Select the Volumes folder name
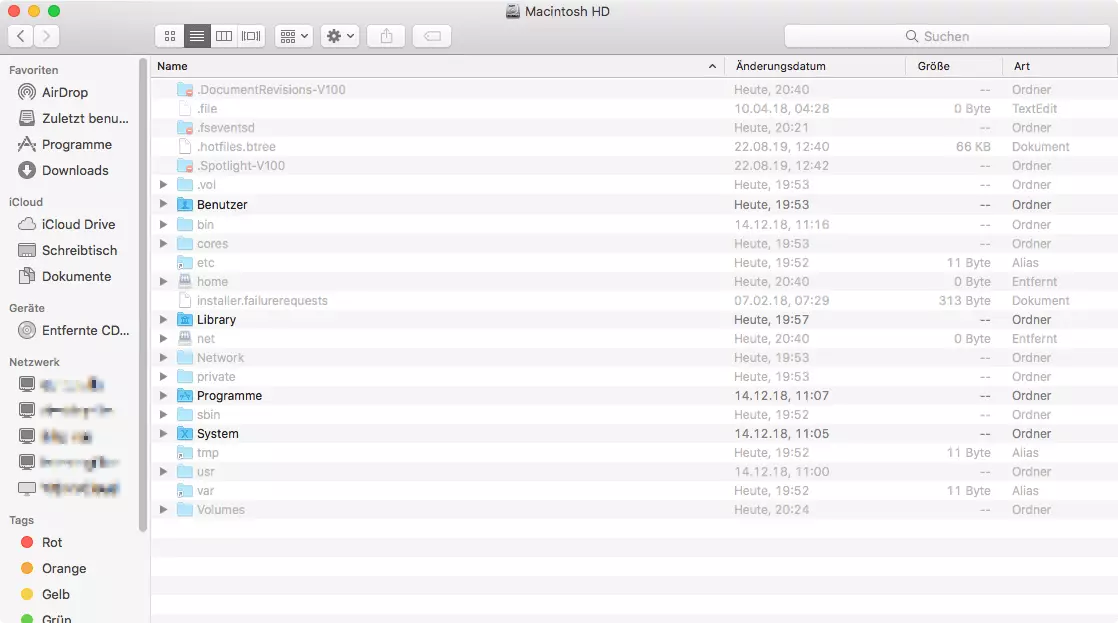This screenshot has height=623, width=1118. (220, 510)
